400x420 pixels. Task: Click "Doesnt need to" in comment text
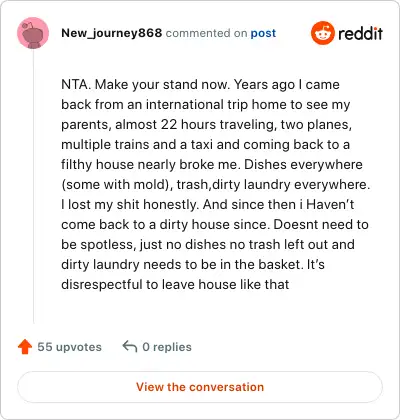[321, 224]
